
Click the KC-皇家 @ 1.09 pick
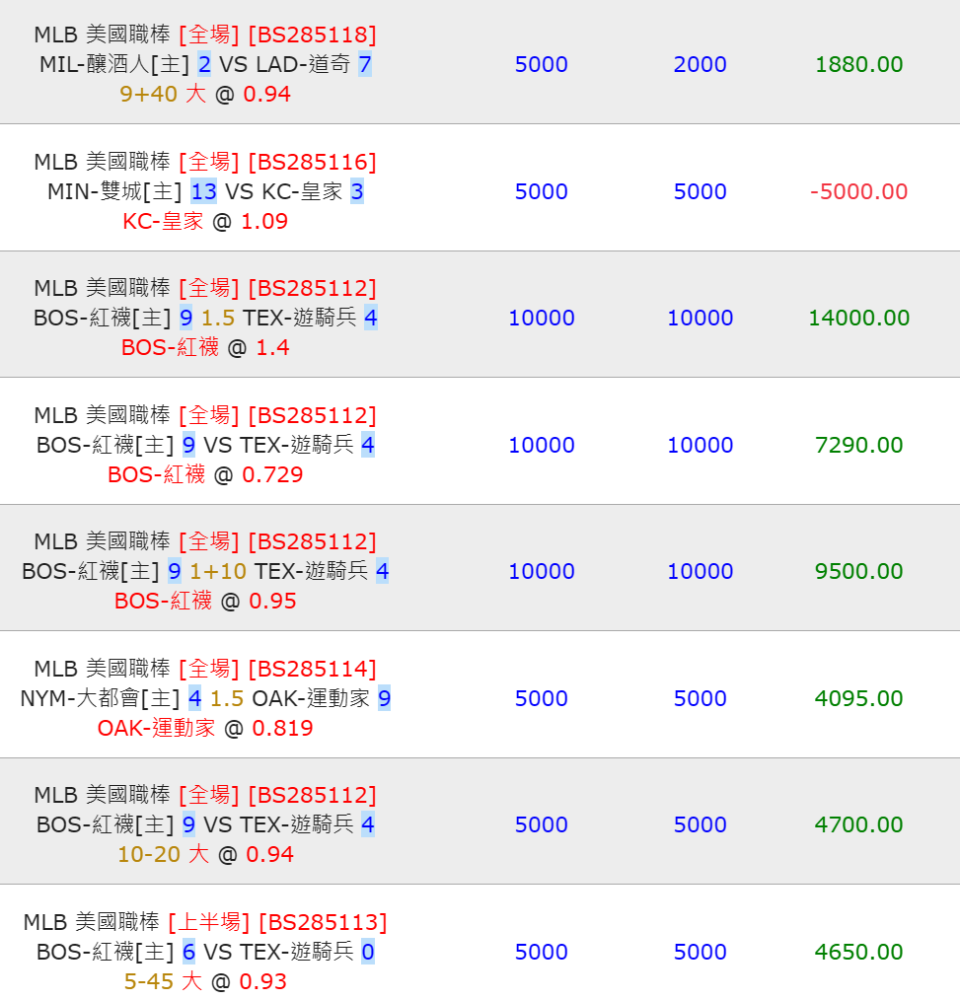pyautogui.click(x=205, y=222)
